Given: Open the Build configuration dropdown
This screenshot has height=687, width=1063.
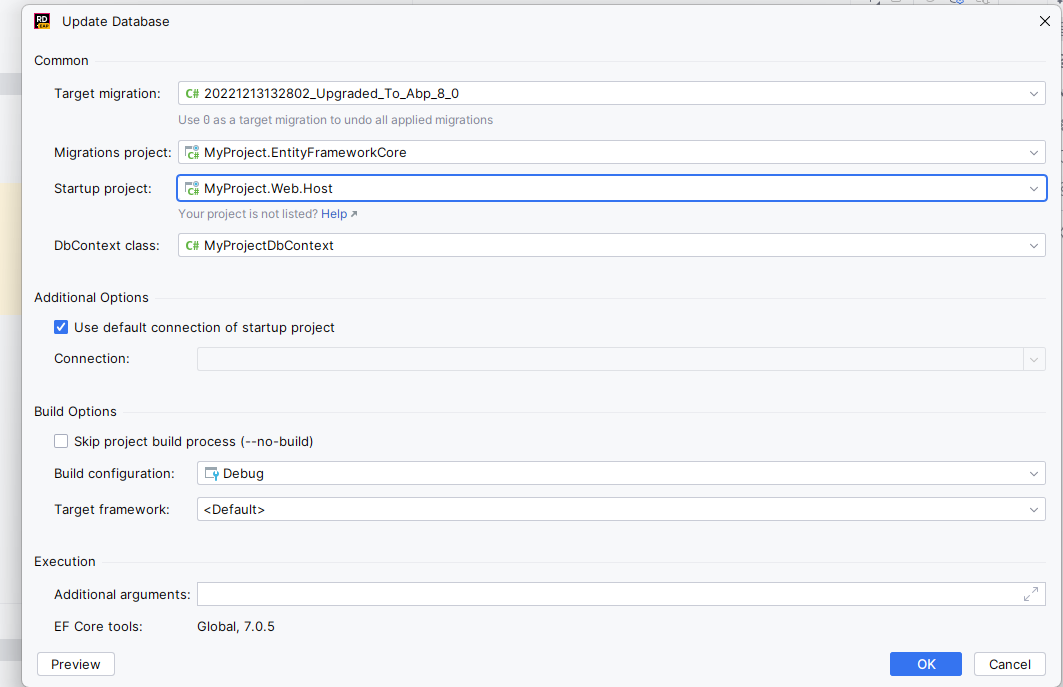Looking at the screenshot, I should click(1034, 473).
